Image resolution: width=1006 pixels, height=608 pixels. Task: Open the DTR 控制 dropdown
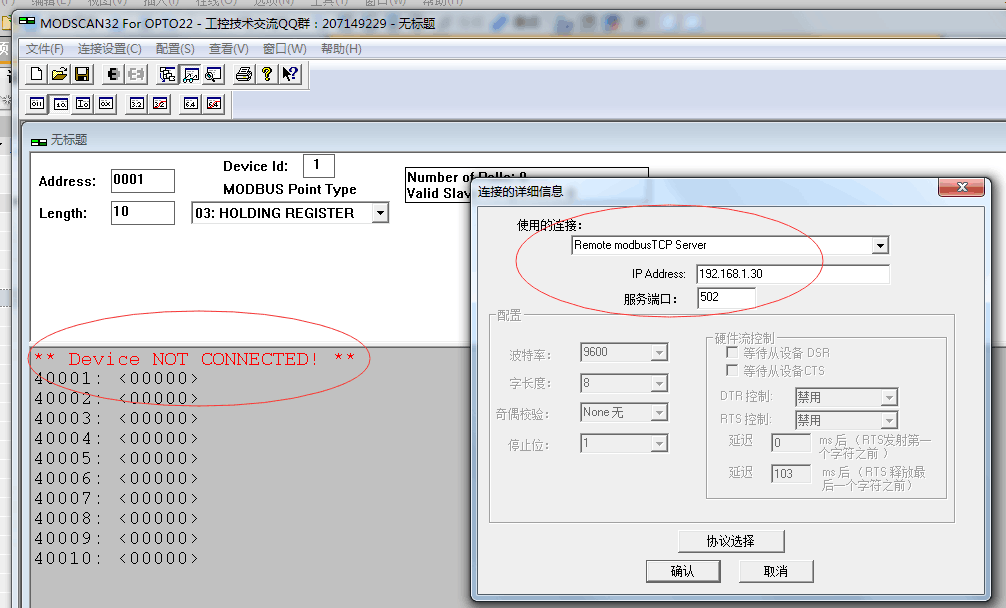click(889, 398)
